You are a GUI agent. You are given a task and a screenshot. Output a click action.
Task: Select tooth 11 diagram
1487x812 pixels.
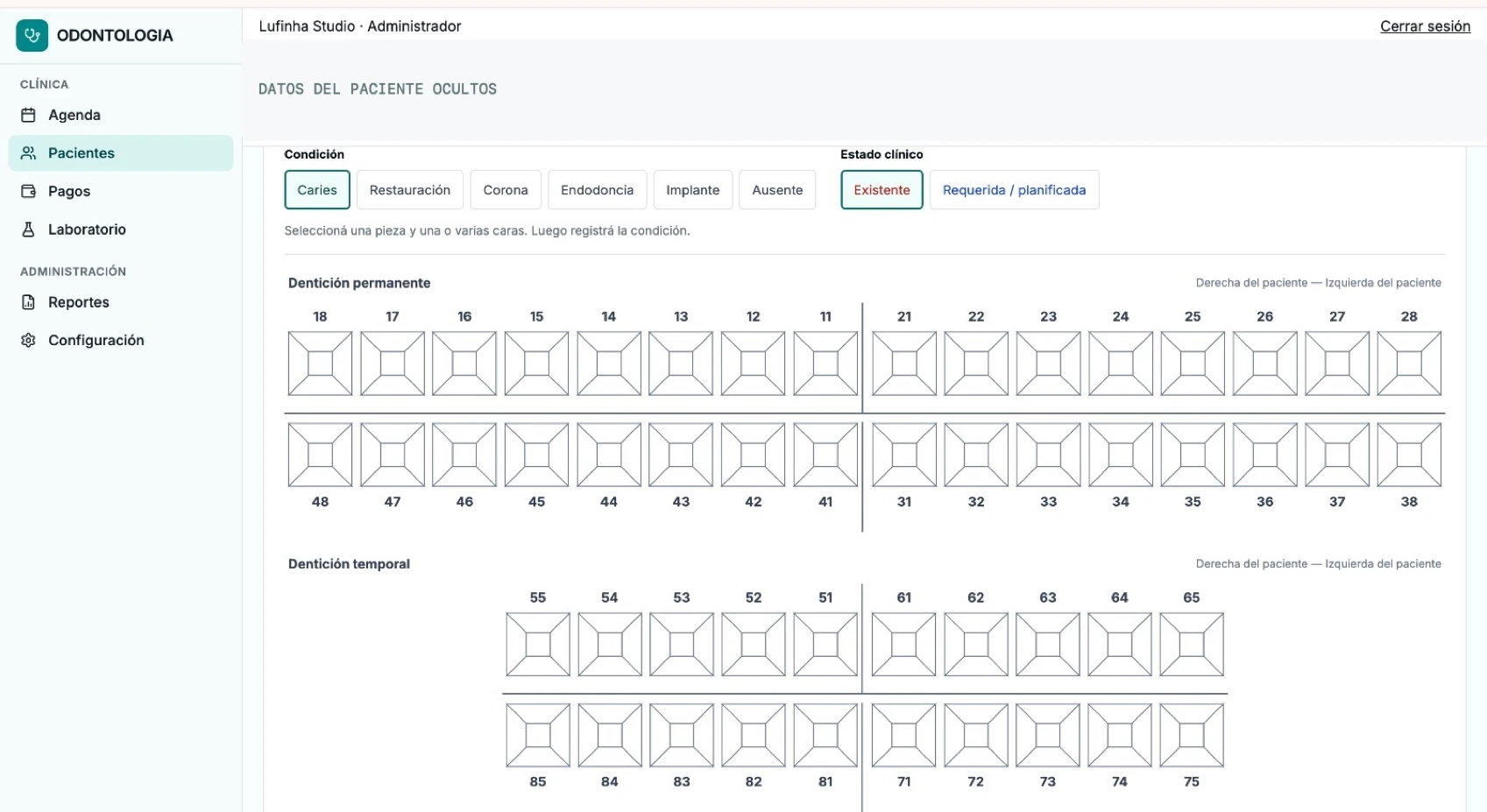[825, 364]
